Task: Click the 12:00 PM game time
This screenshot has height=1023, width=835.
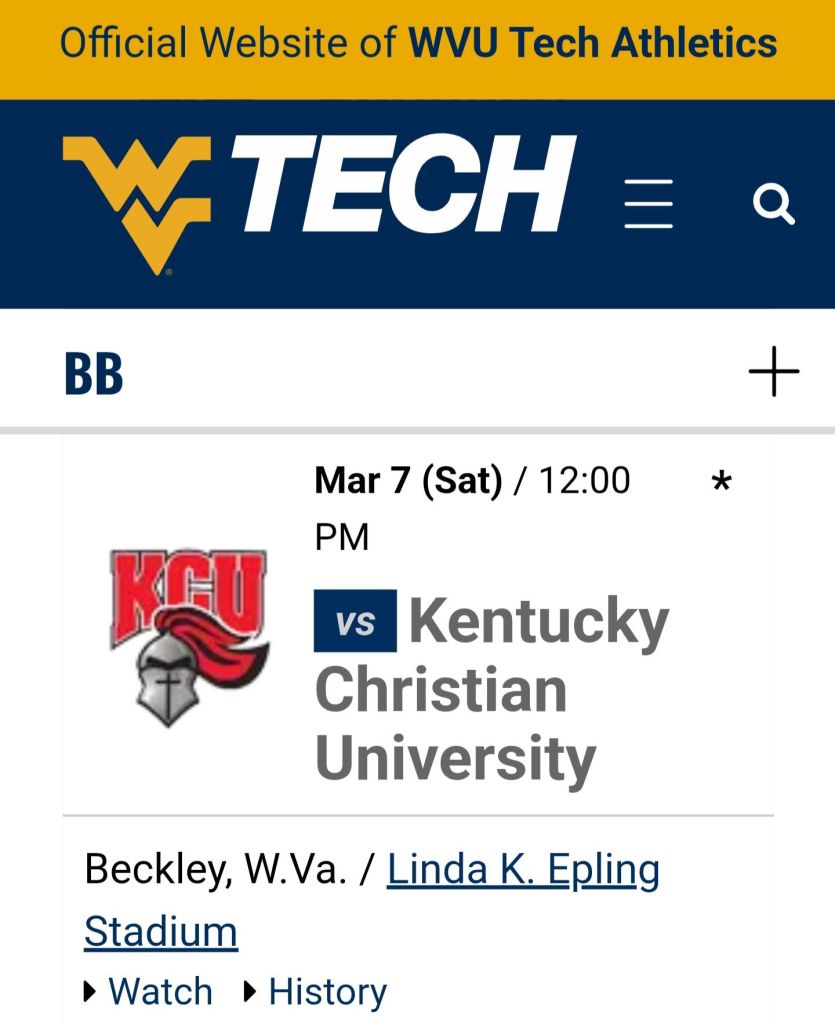Action: [x=585, y=481]
